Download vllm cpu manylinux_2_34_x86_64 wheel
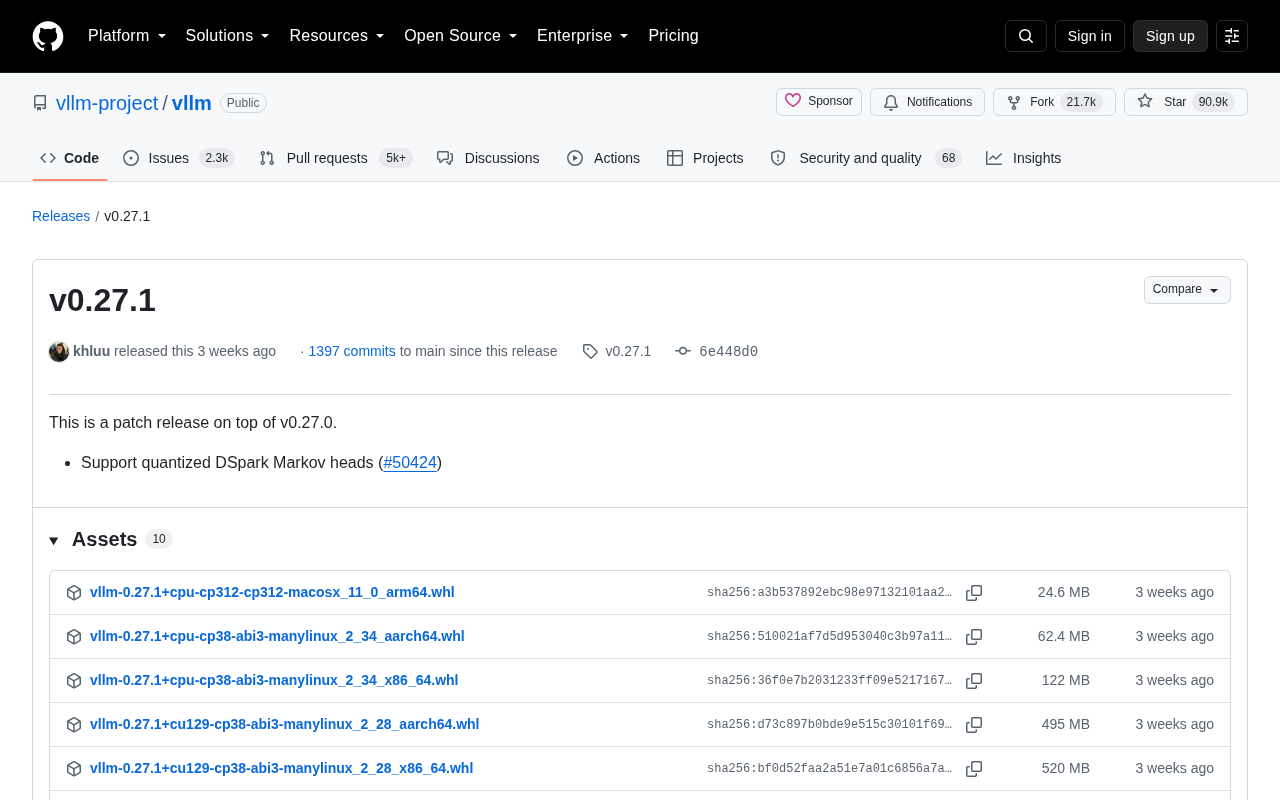Screen dimensions: 1280x800 274,680
